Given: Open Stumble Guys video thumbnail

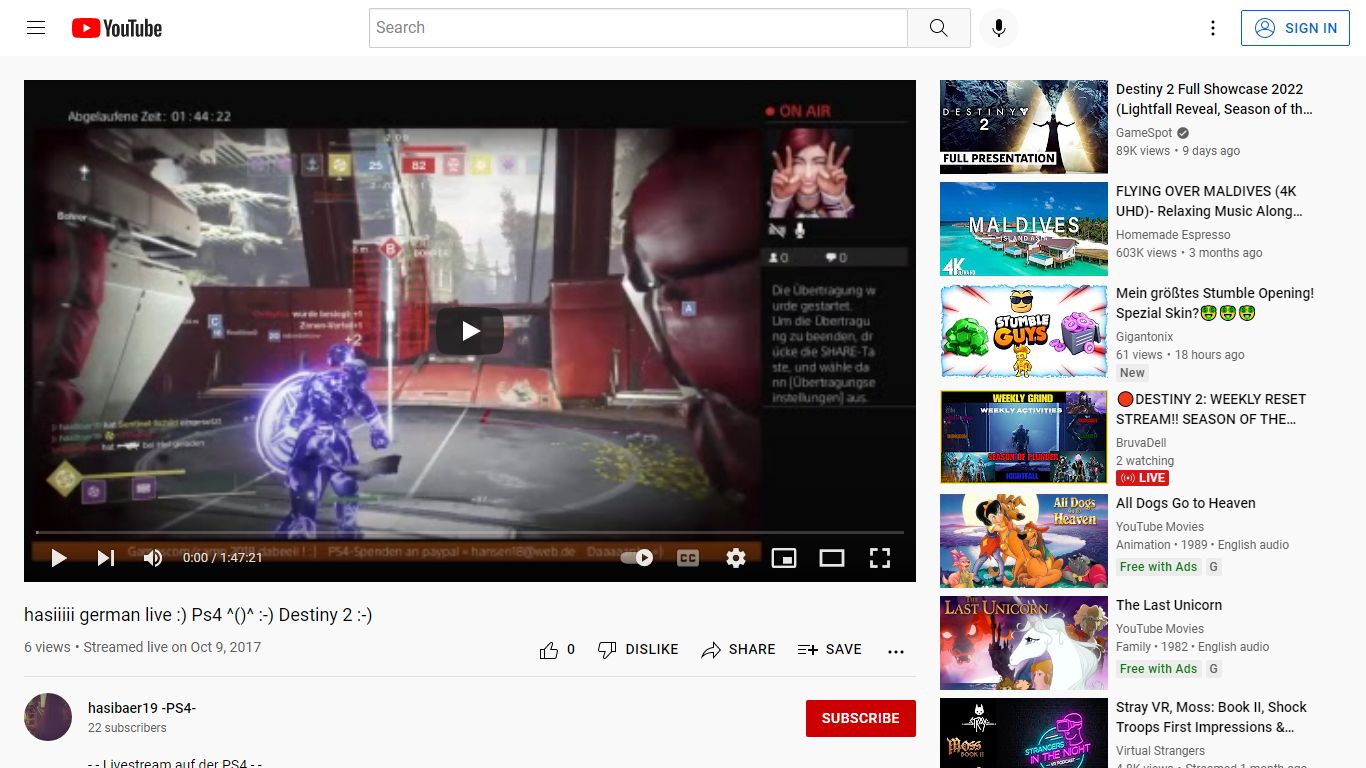Looking at the screenshot, I should (x=1024, y=331).
